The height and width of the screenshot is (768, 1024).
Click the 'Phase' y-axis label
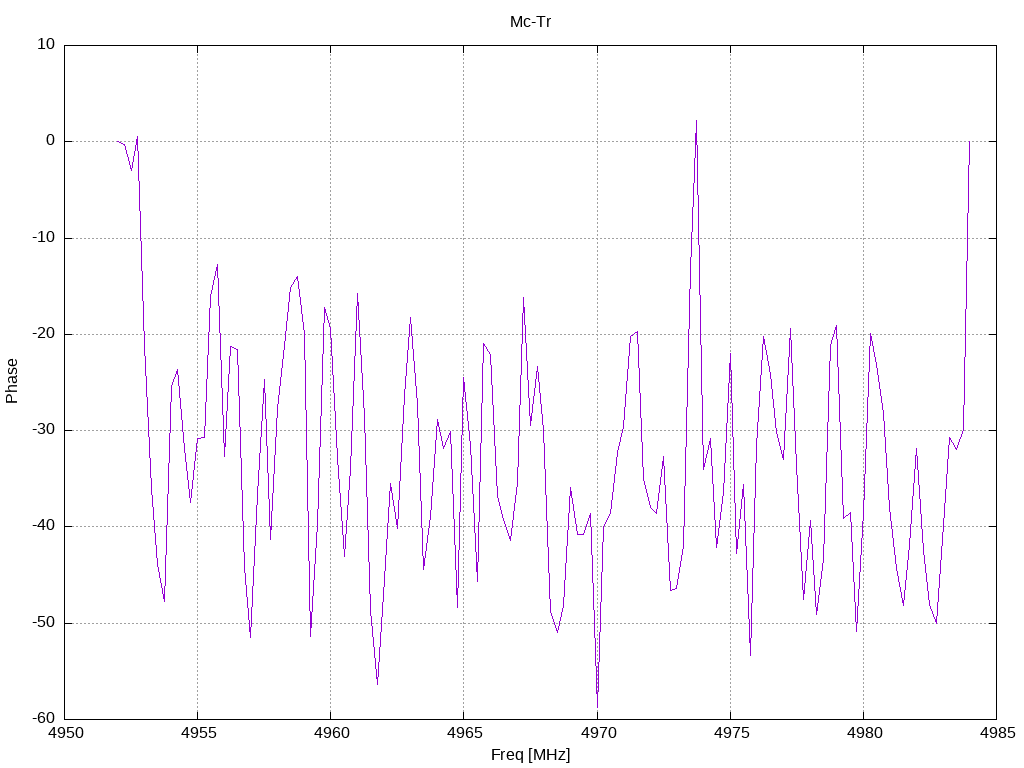[x=12, y=381]
